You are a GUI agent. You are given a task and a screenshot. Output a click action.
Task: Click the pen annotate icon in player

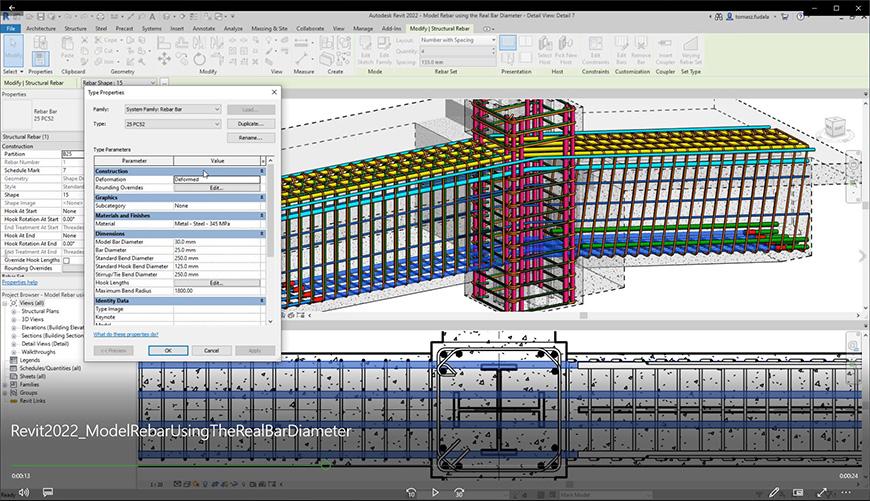pyautogui.click(x=774, y=492)
